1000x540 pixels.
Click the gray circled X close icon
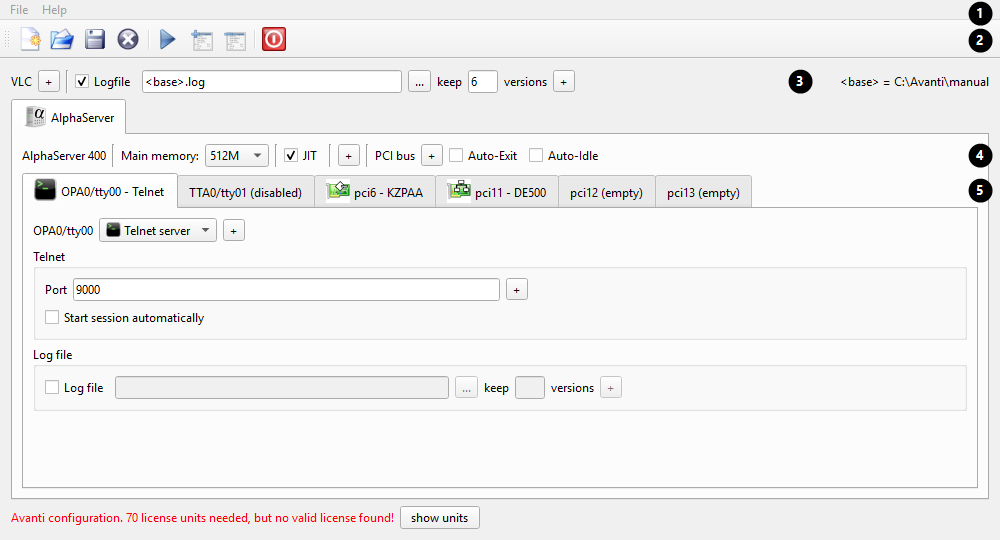(128, 40)
